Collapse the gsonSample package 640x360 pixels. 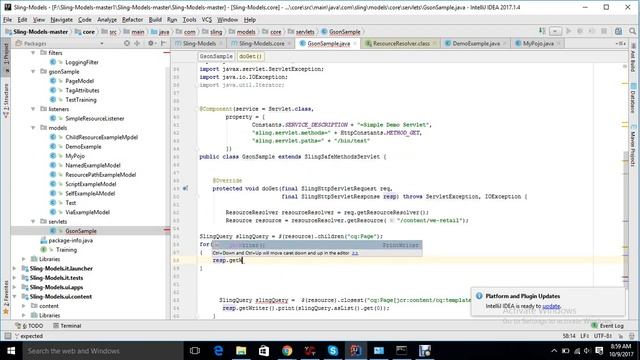pyautogui.click(x=33, y=71)
